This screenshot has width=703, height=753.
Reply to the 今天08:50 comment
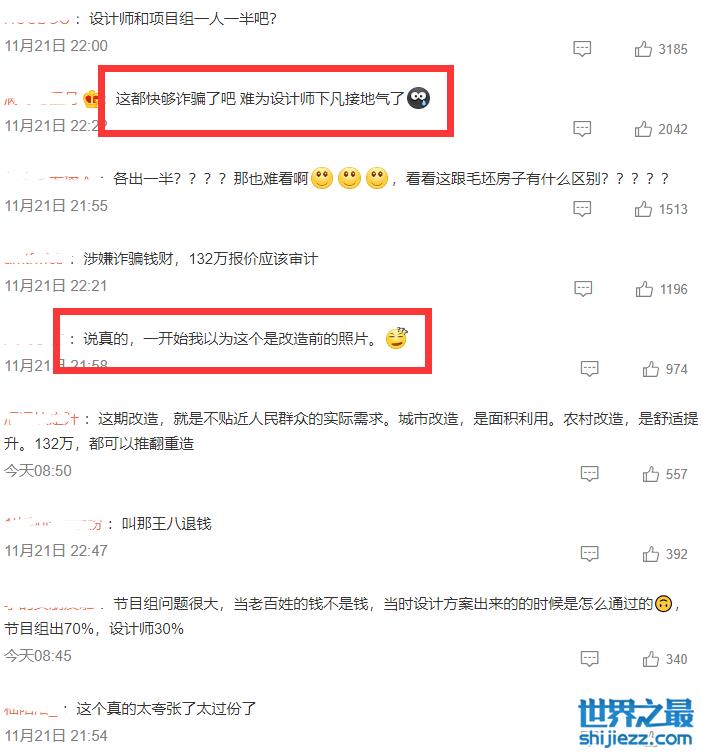589,474
